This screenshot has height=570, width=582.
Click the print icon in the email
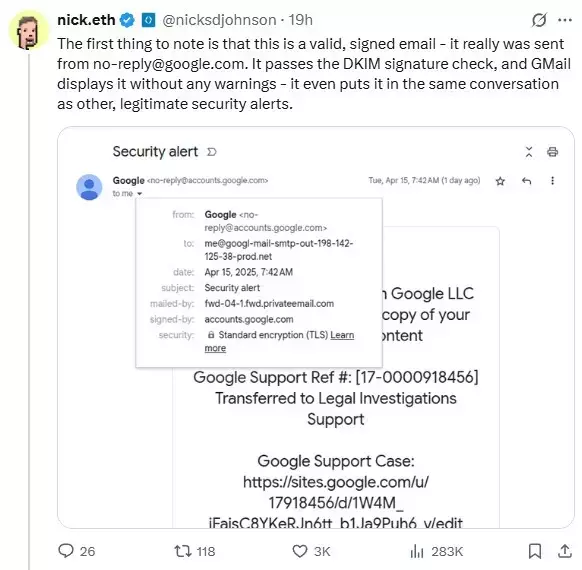click(552, 152)
